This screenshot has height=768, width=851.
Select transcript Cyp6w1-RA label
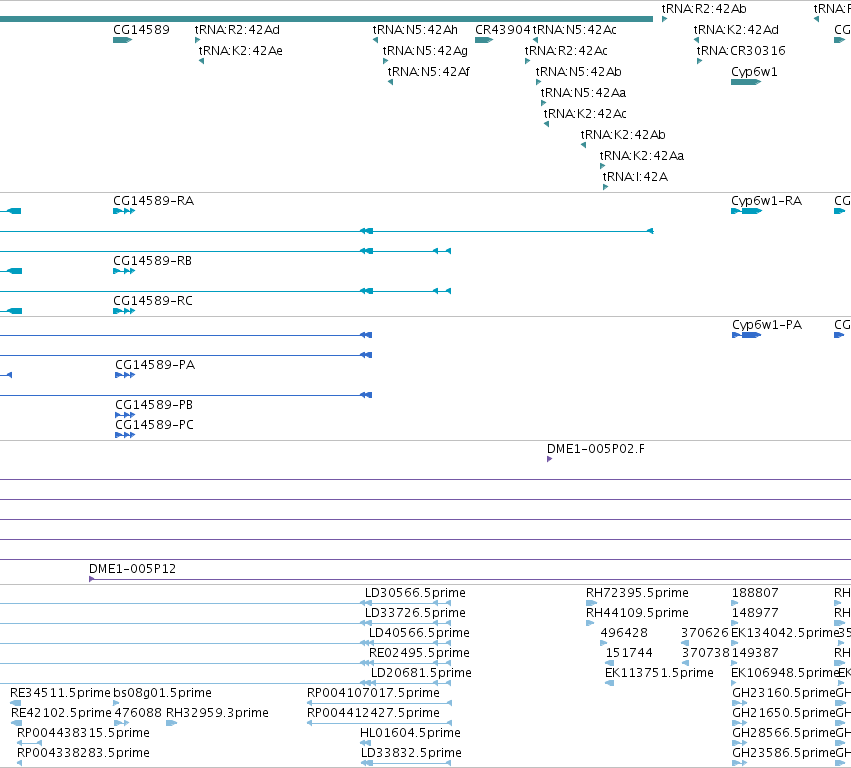click(x=766, y=201)
